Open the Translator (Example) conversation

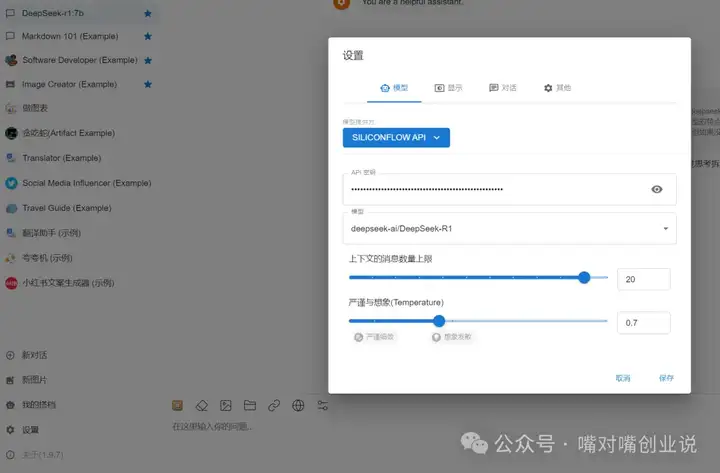coord(78,158)
